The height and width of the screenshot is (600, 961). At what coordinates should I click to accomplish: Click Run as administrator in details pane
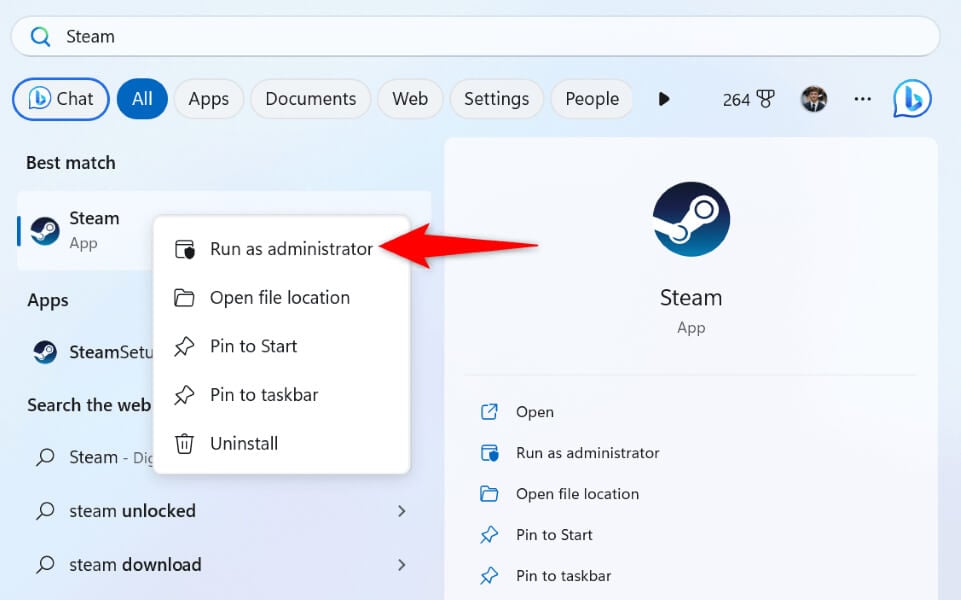[x=588, y=453]
